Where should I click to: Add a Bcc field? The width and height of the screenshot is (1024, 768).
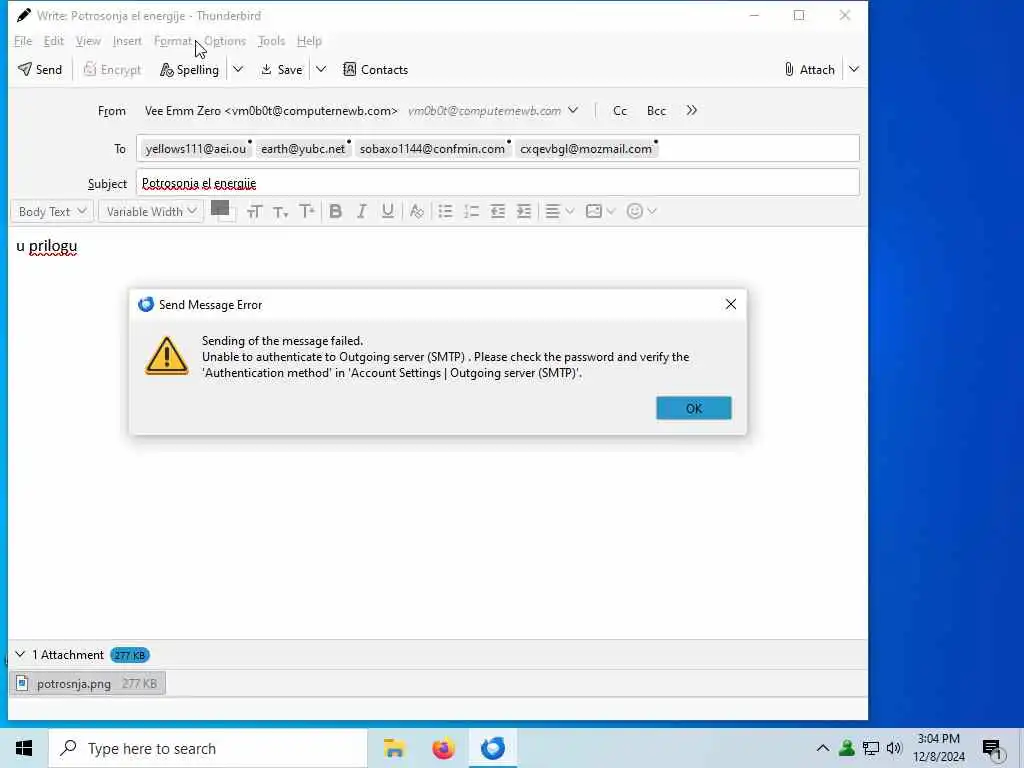656,111
